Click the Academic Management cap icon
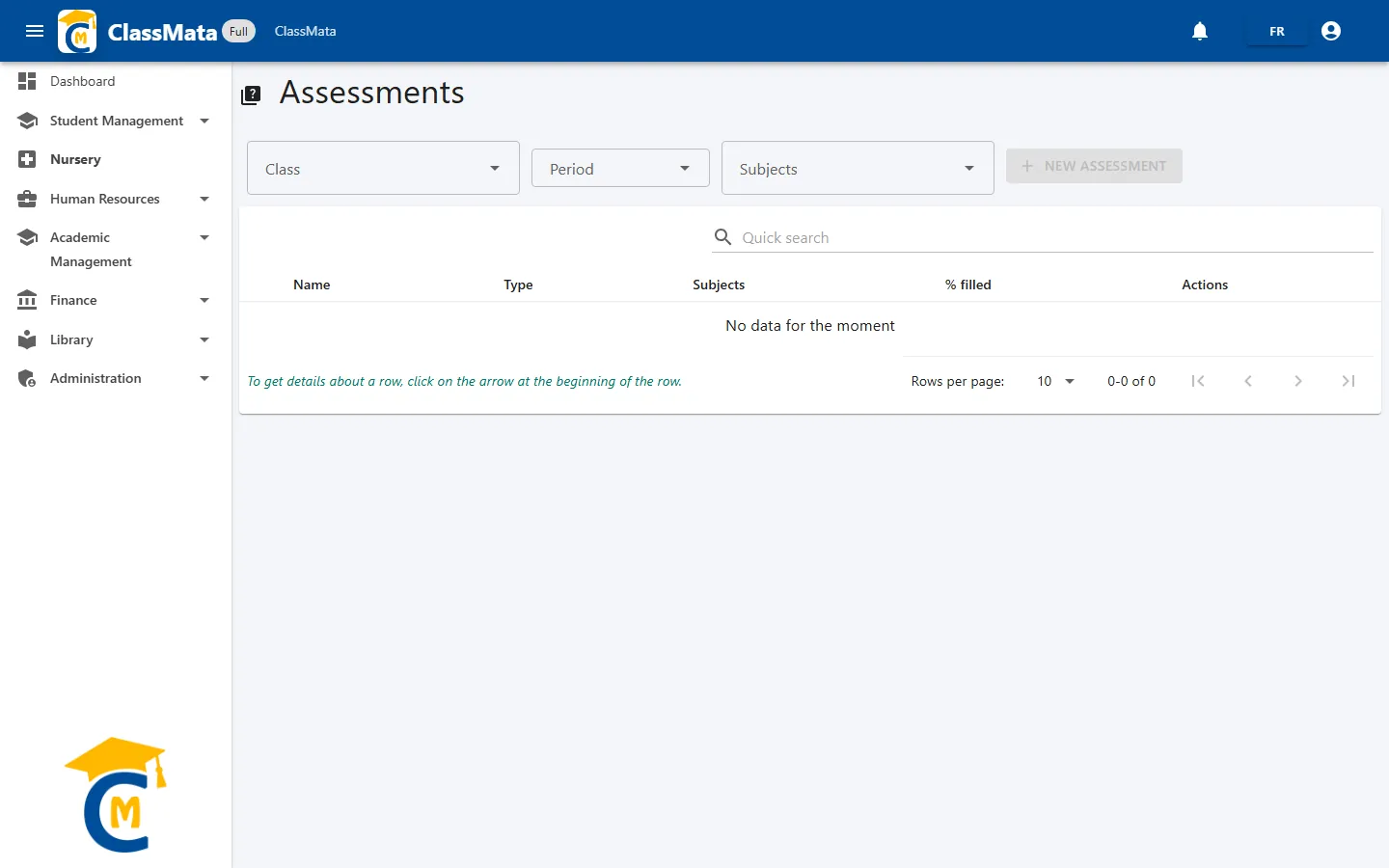 [27, 237]
